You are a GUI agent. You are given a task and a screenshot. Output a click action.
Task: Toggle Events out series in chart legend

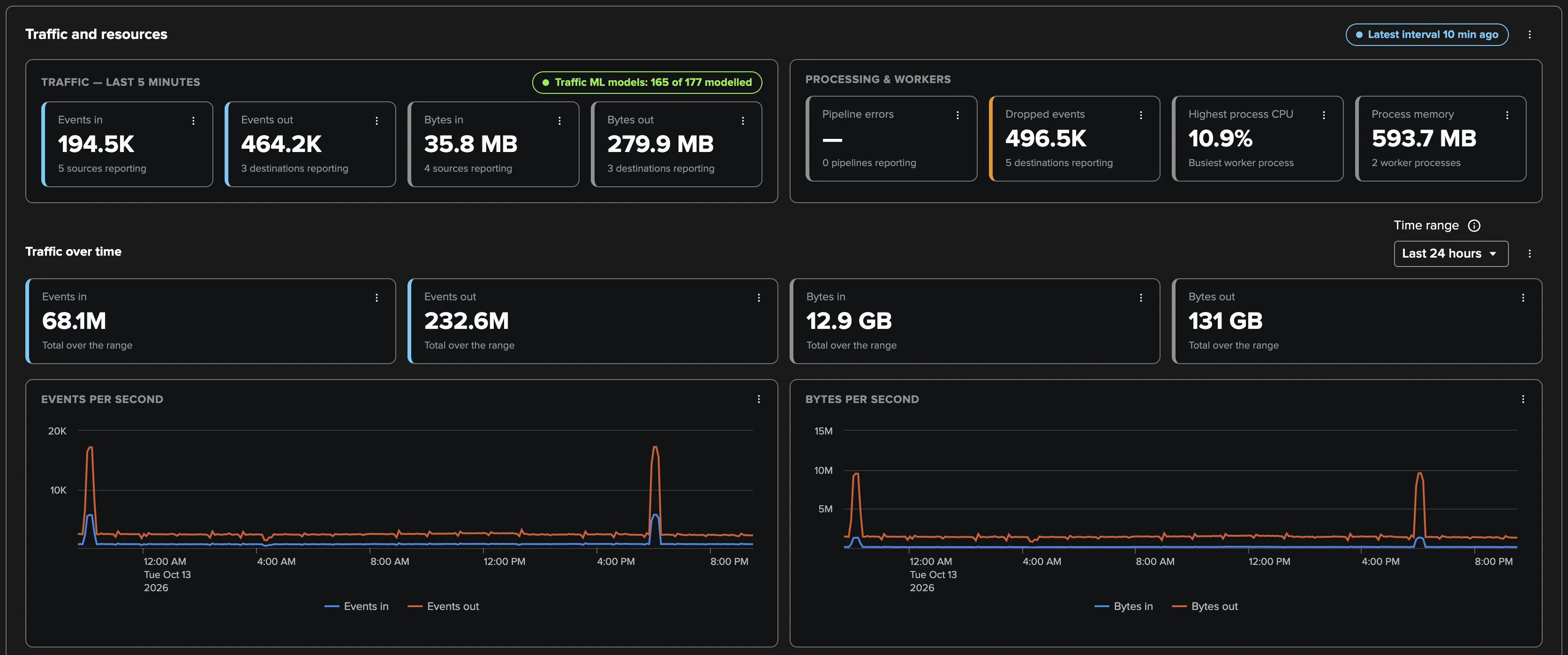(443, 606)
